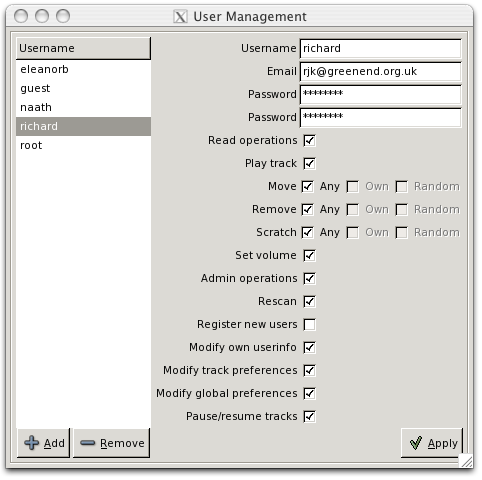
Task: Select user guest in the list
Action: click(x=83, y=88)
